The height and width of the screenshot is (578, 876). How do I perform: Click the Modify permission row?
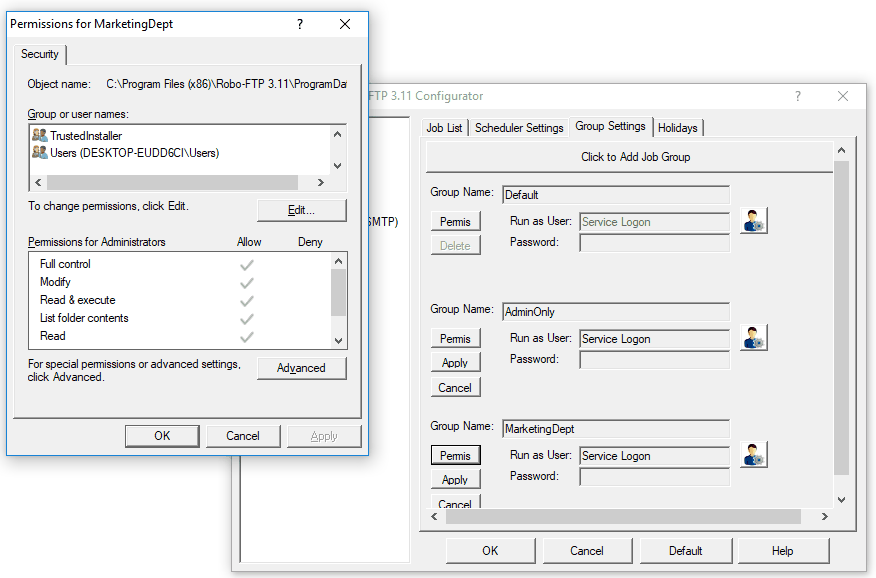tap(180, 282)
